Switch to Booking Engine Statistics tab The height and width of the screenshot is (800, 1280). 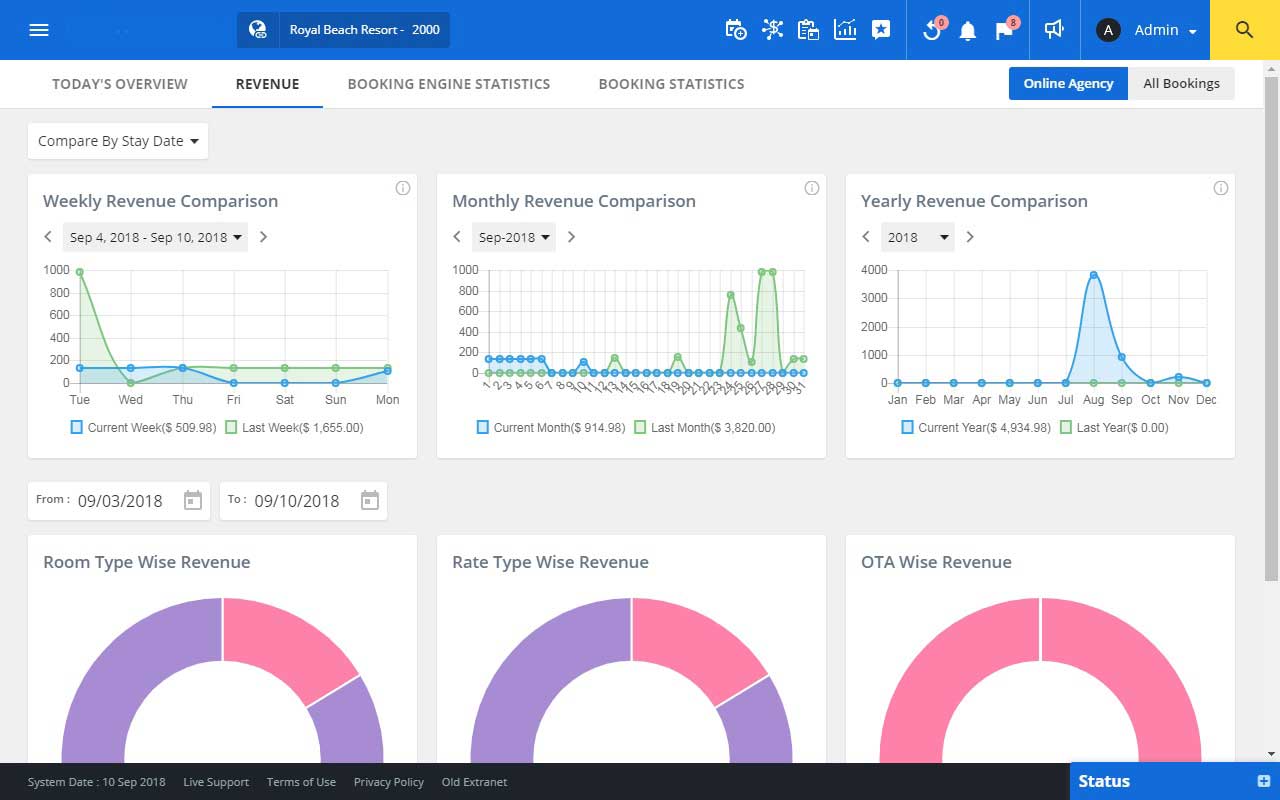coord(449,84)
